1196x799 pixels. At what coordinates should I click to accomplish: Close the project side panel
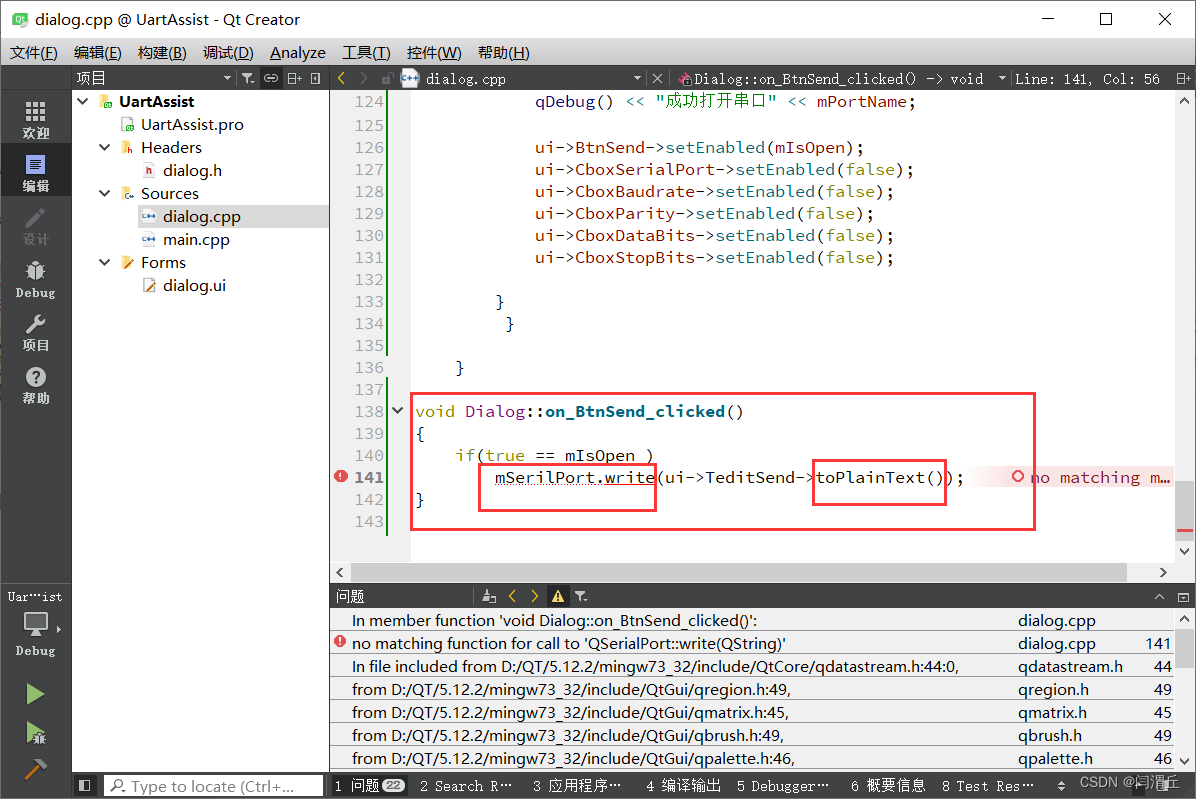pos(316,79)
